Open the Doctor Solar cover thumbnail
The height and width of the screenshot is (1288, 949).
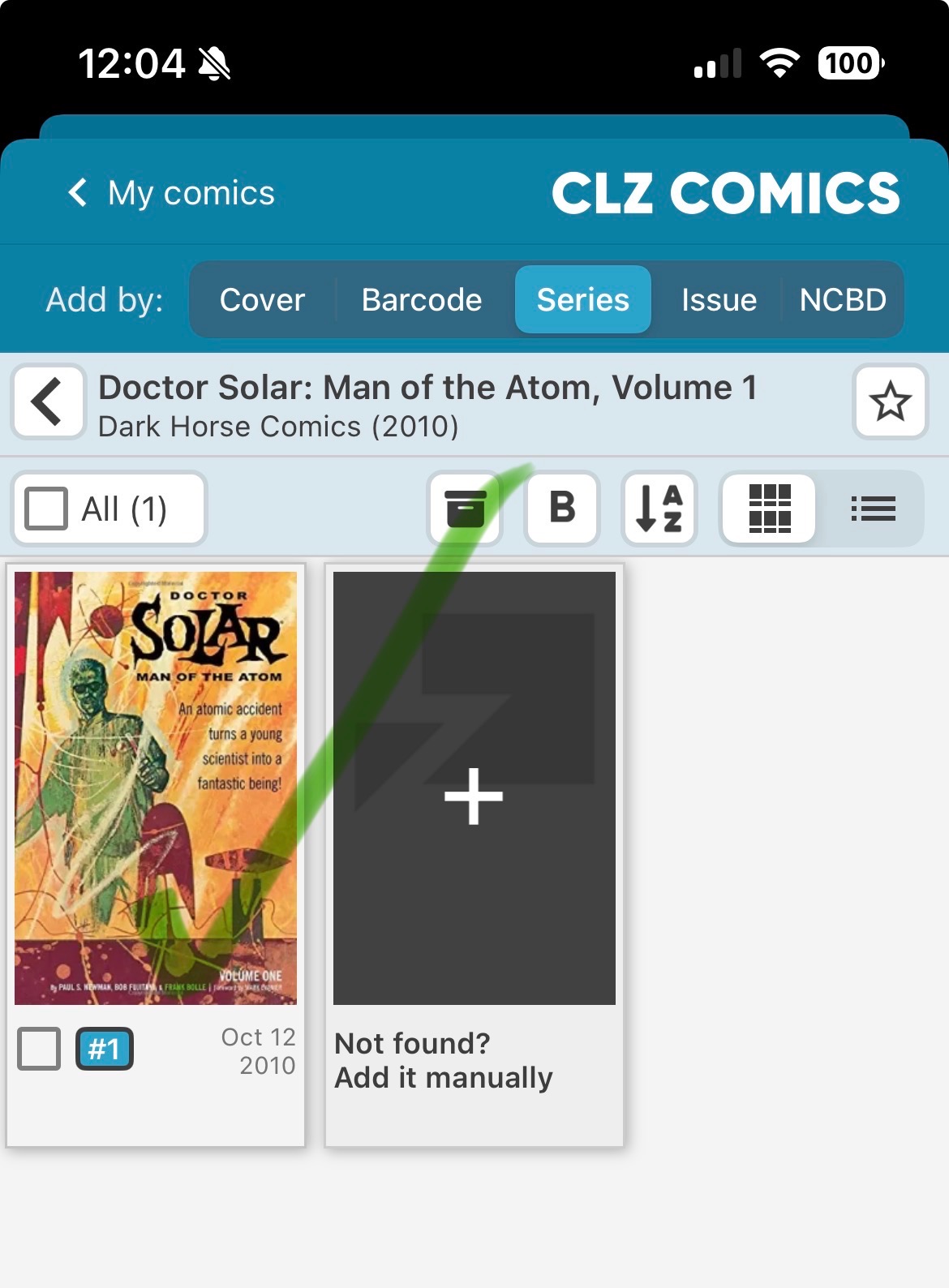pos(156,788)
